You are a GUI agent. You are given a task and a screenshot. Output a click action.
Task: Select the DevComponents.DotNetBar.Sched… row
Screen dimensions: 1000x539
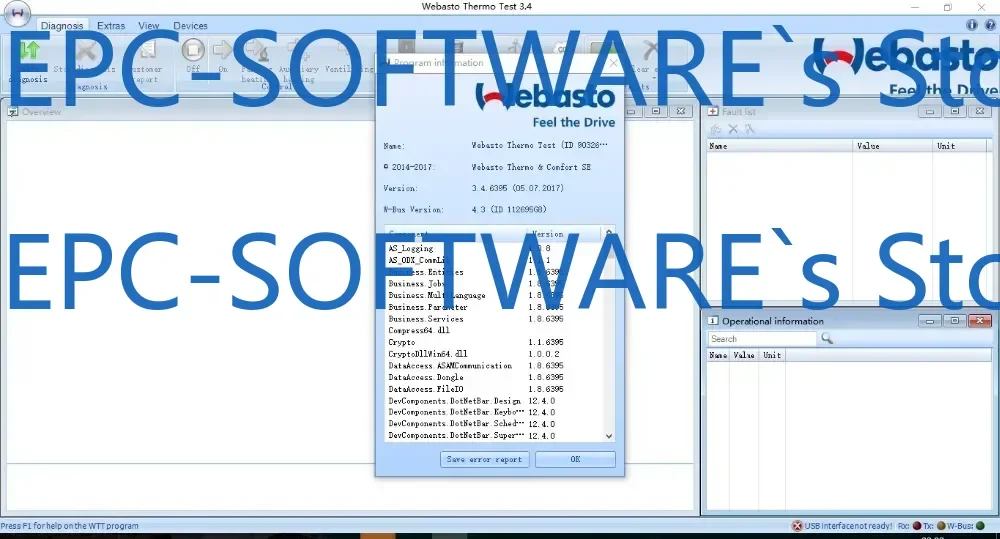(x=494, y=424)
